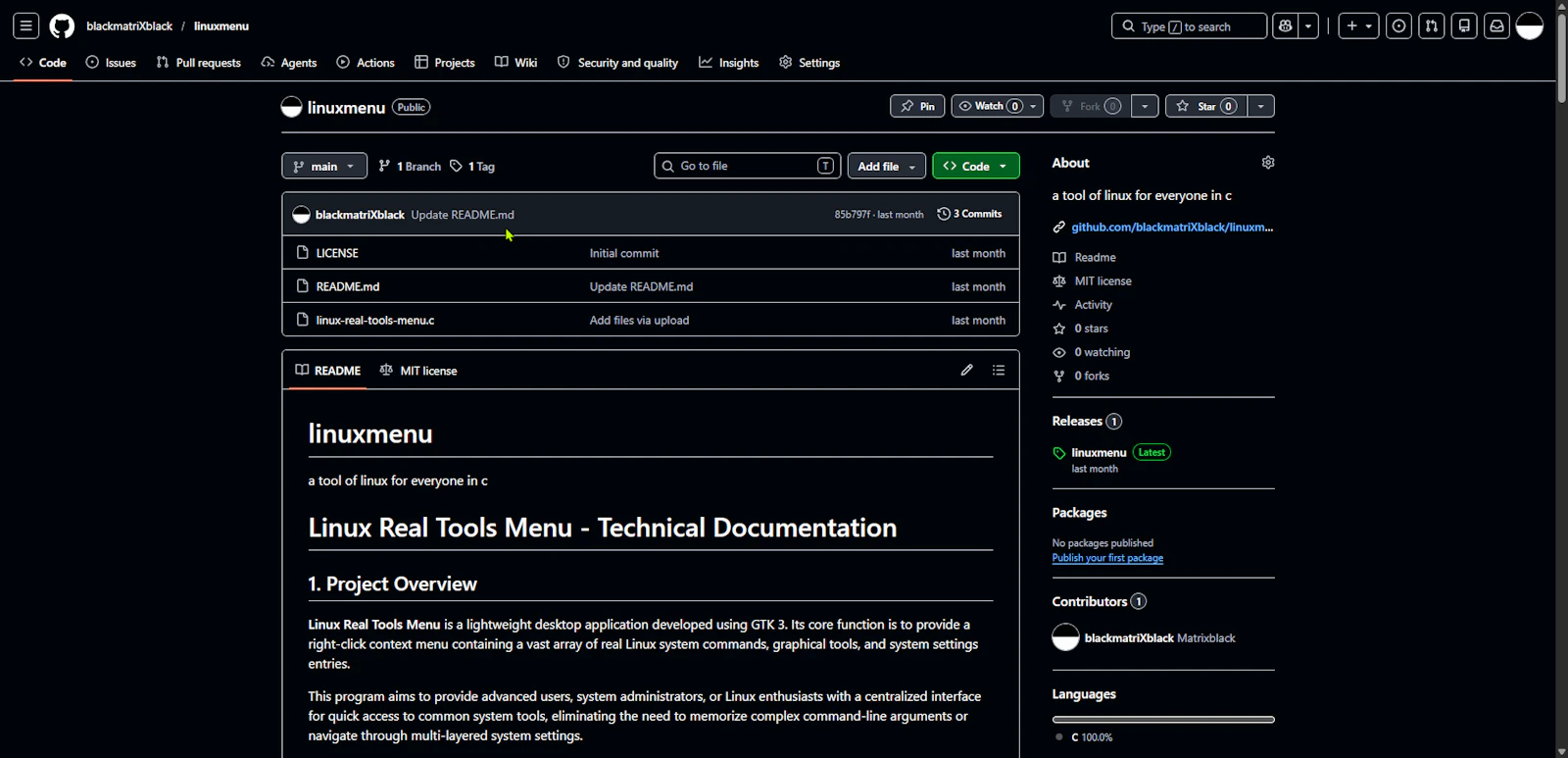The height and width of the screenshot is (758, 1568).
Task: Open the create new plus dropdown
Action: pyautogui.click(x=1360, y=26)
